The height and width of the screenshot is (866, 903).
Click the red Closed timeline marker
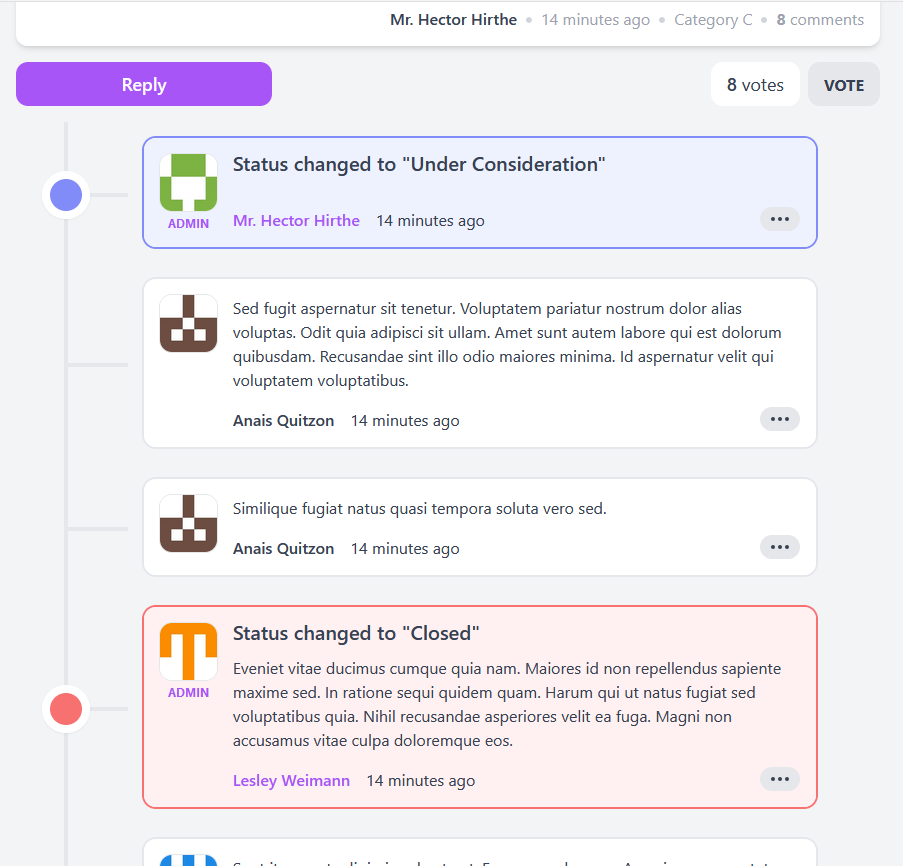[66, 709]
